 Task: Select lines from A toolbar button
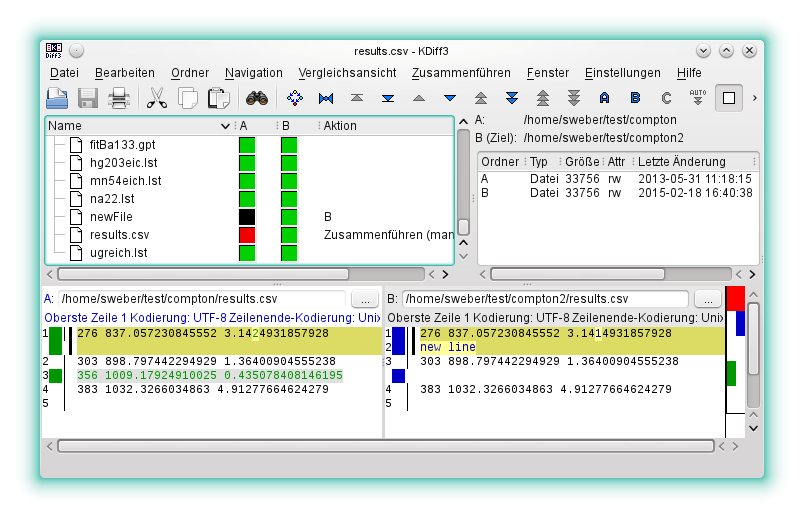coord(605,98)
